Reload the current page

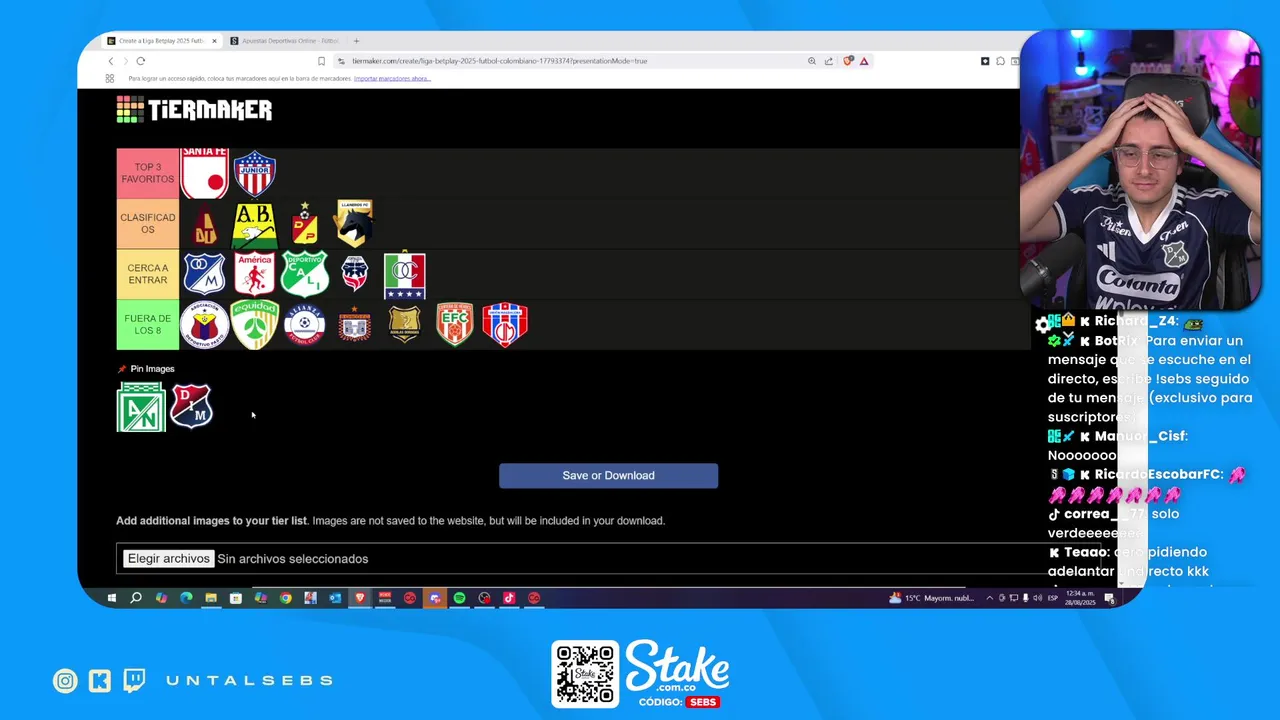point(141,61)
